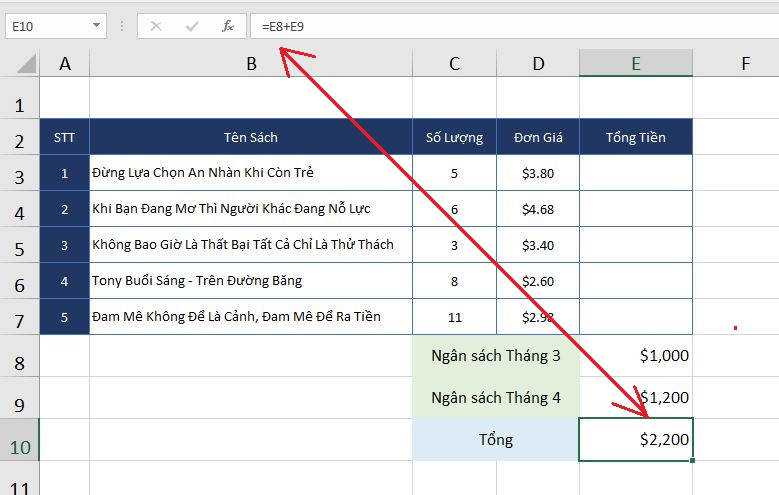Click 'Ngân sách Tháng 3' label cell
This screenshot has width=779, height=495.
(496, 356)
